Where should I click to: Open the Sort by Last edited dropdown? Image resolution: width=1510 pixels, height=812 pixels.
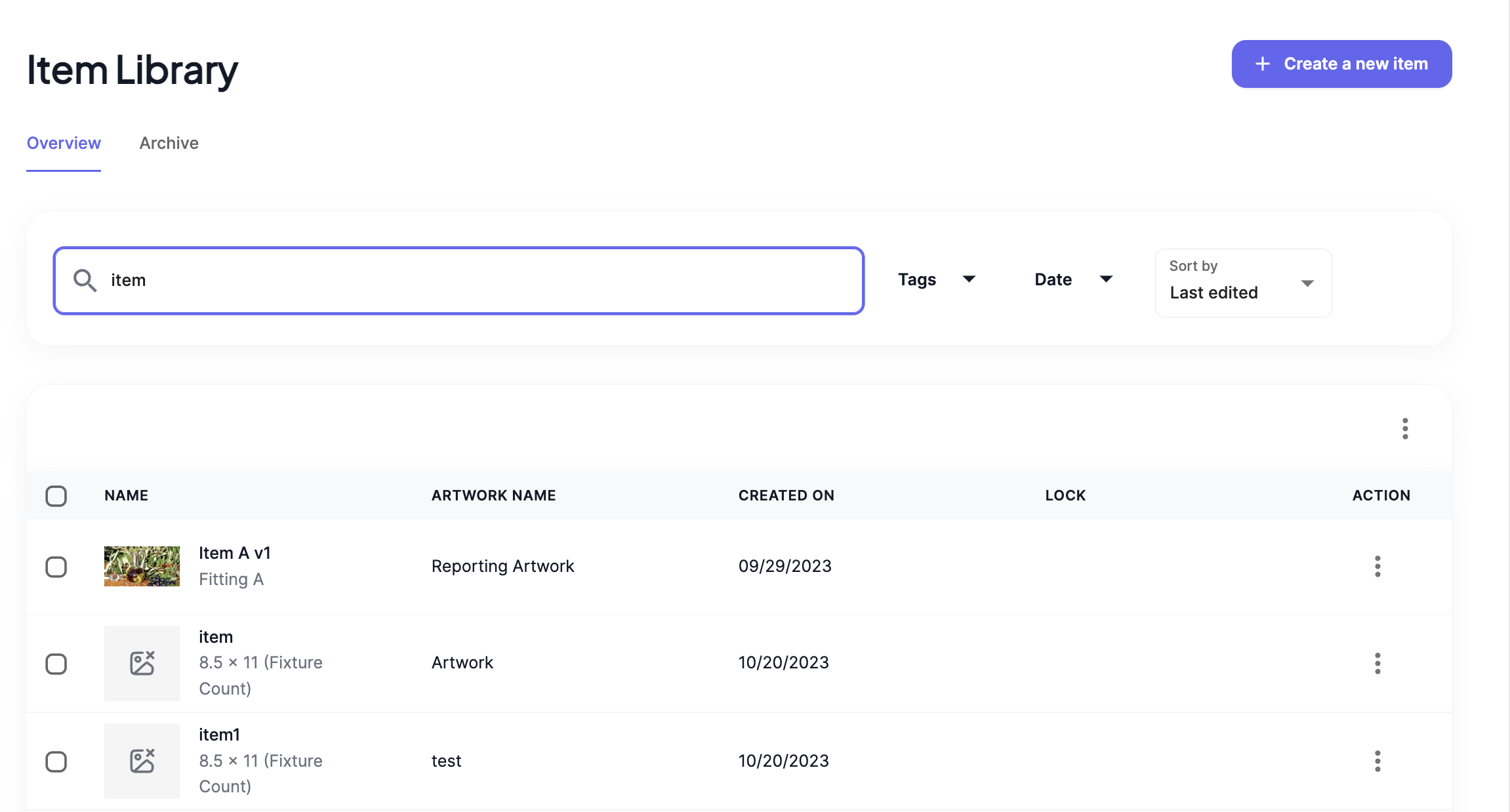click(1243, 283)
